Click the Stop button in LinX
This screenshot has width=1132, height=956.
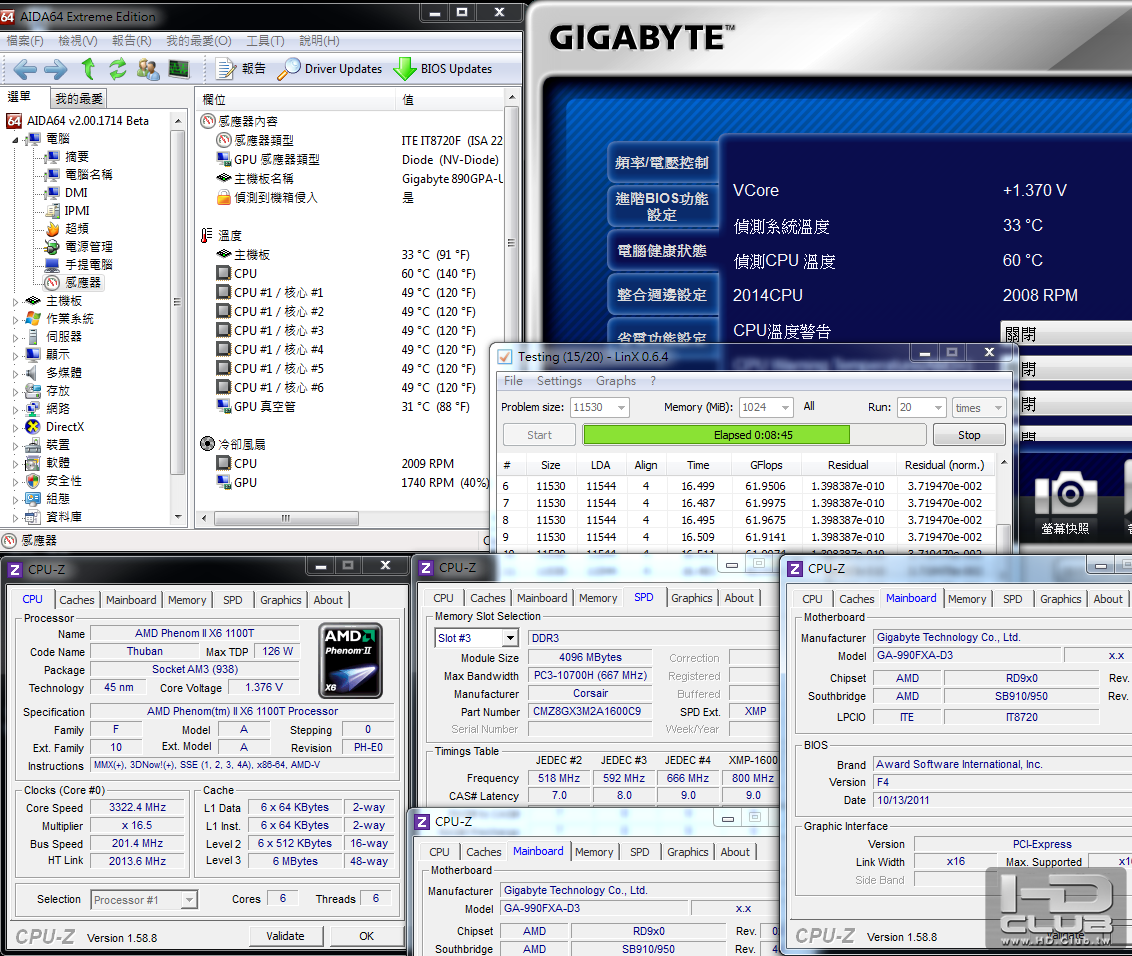(x=969, y=435)
